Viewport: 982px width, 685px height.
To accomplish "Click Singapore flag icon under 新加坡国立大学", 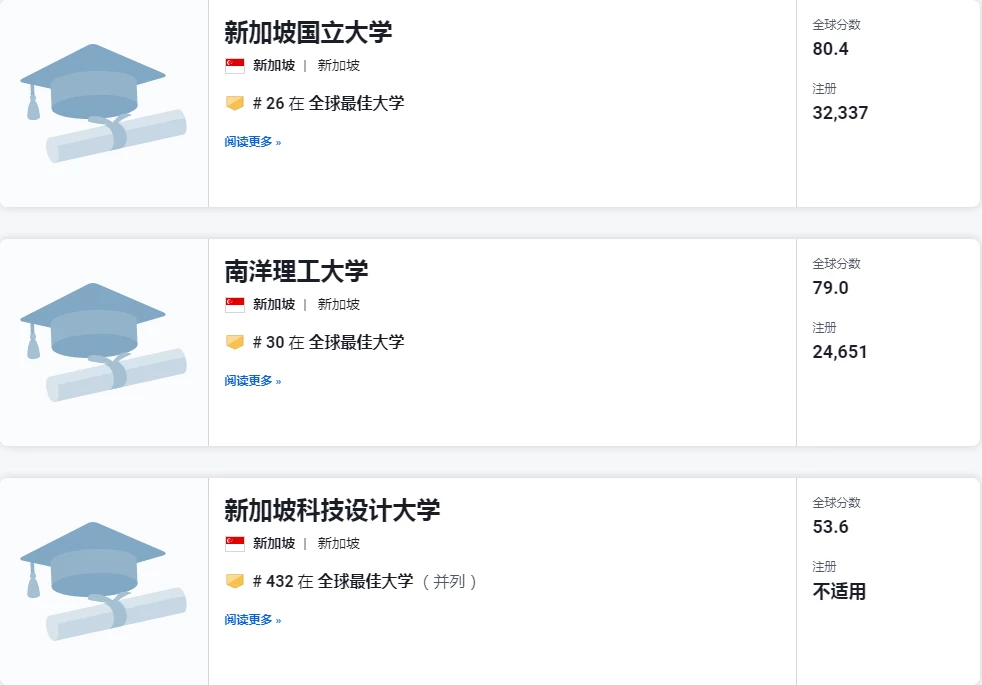I will click(235, 66).
